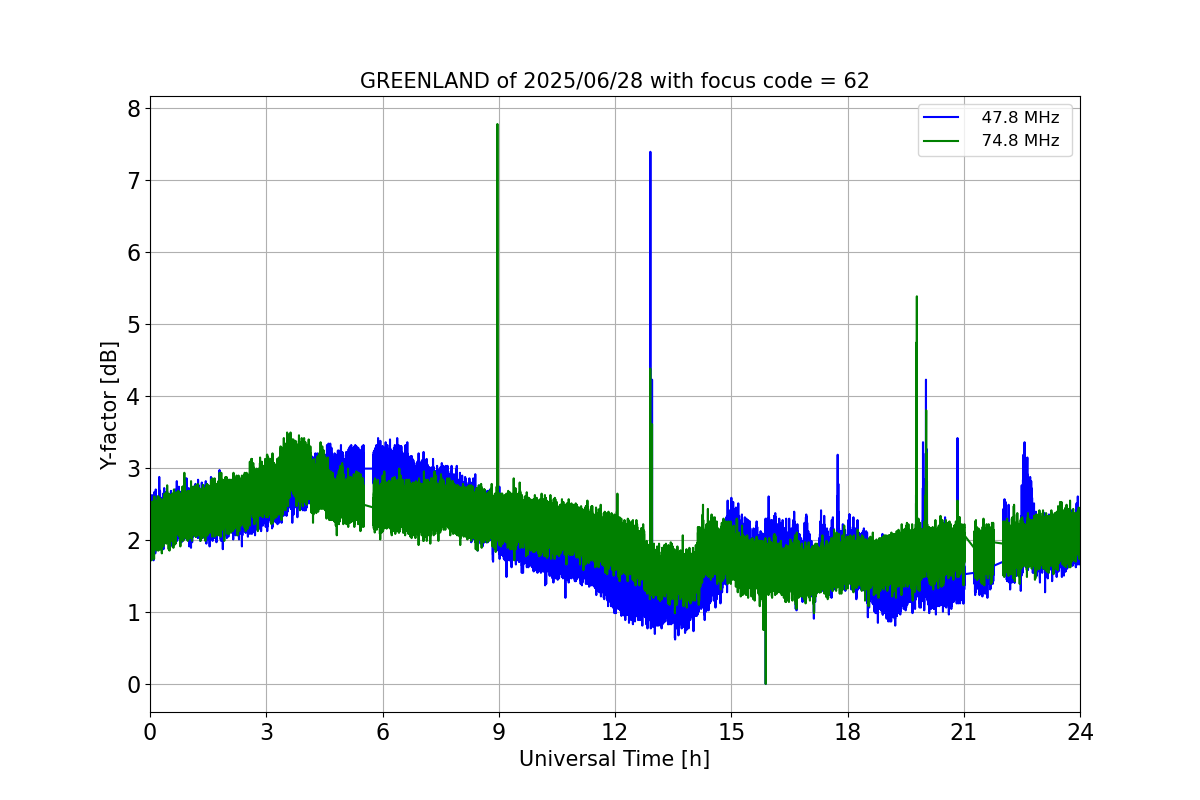This screenshot has width=1200, height=800.
Task: Click the blue line sample in legend
Action: click(942, 118)
